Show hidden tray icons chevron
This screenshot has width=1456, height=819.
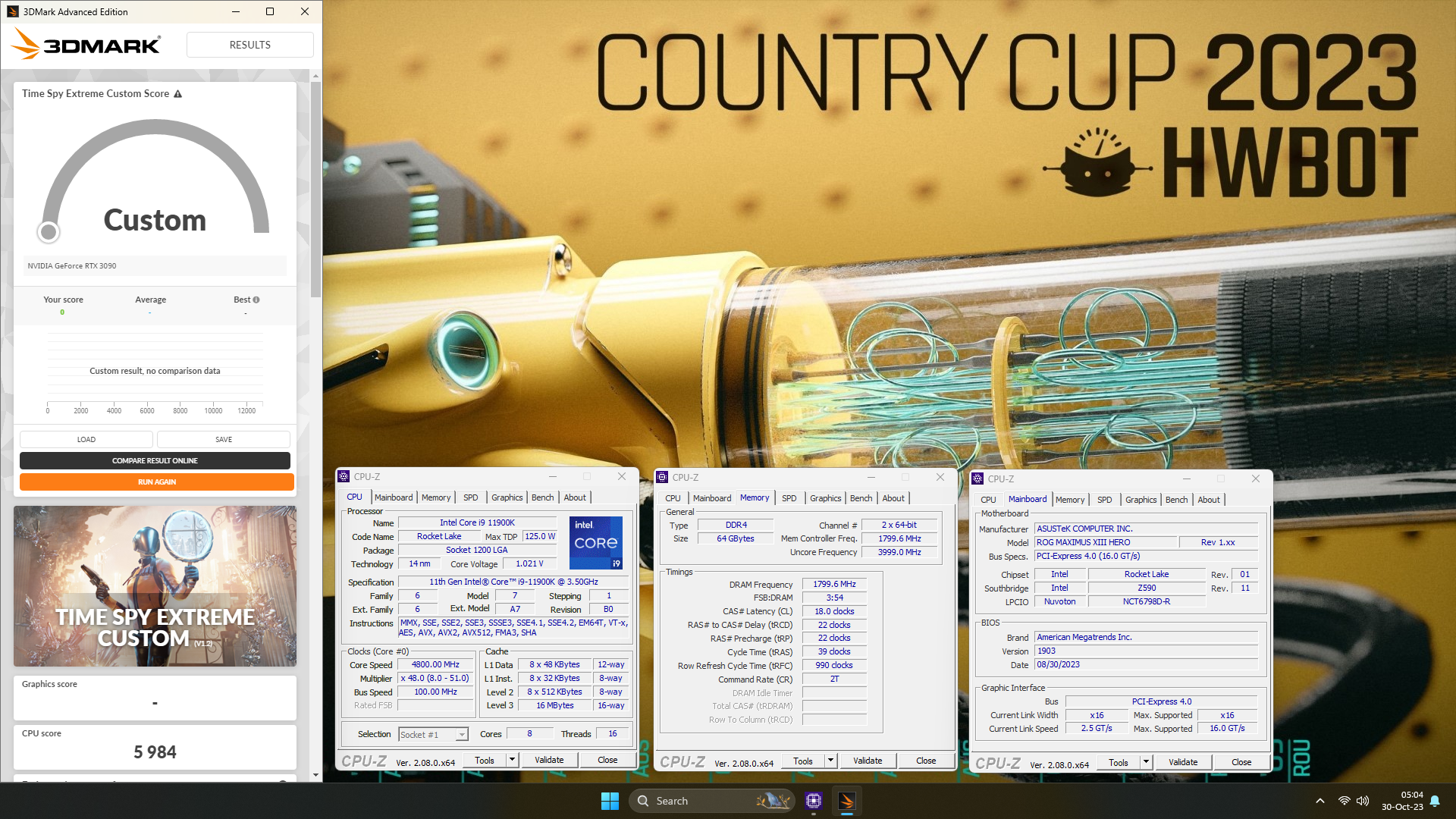point(1320,801)
